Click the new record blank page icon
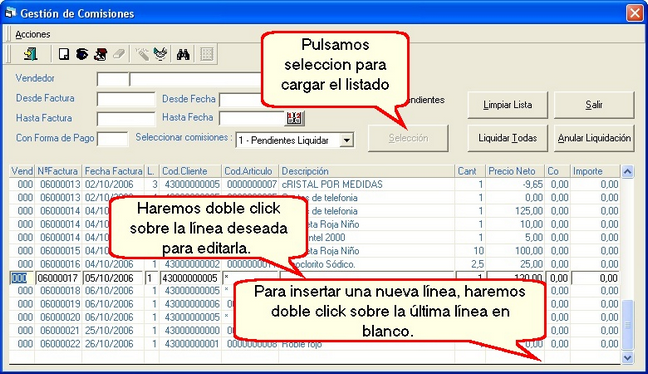 tap(64, 54)
